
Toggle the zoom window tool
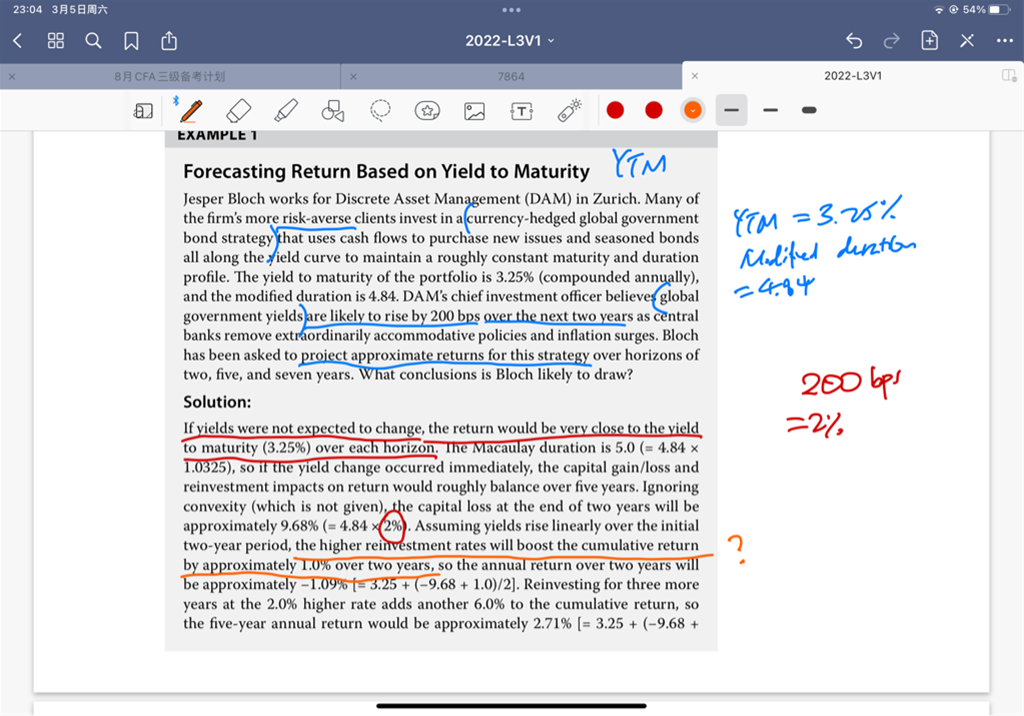pyautogui.click(x=143, y=110)
